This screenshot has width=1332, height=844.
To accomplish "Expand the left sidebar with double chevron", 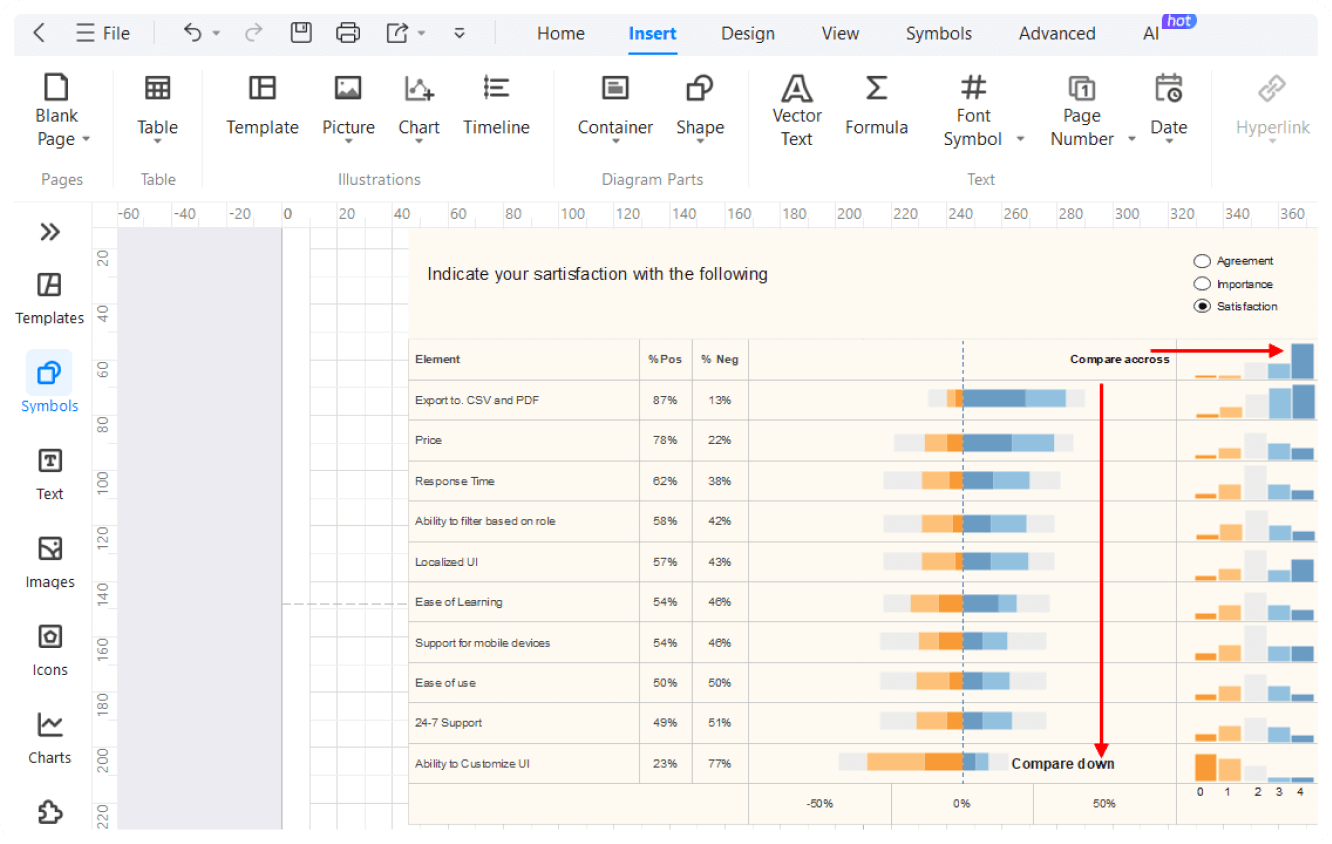I will [50, 232].
